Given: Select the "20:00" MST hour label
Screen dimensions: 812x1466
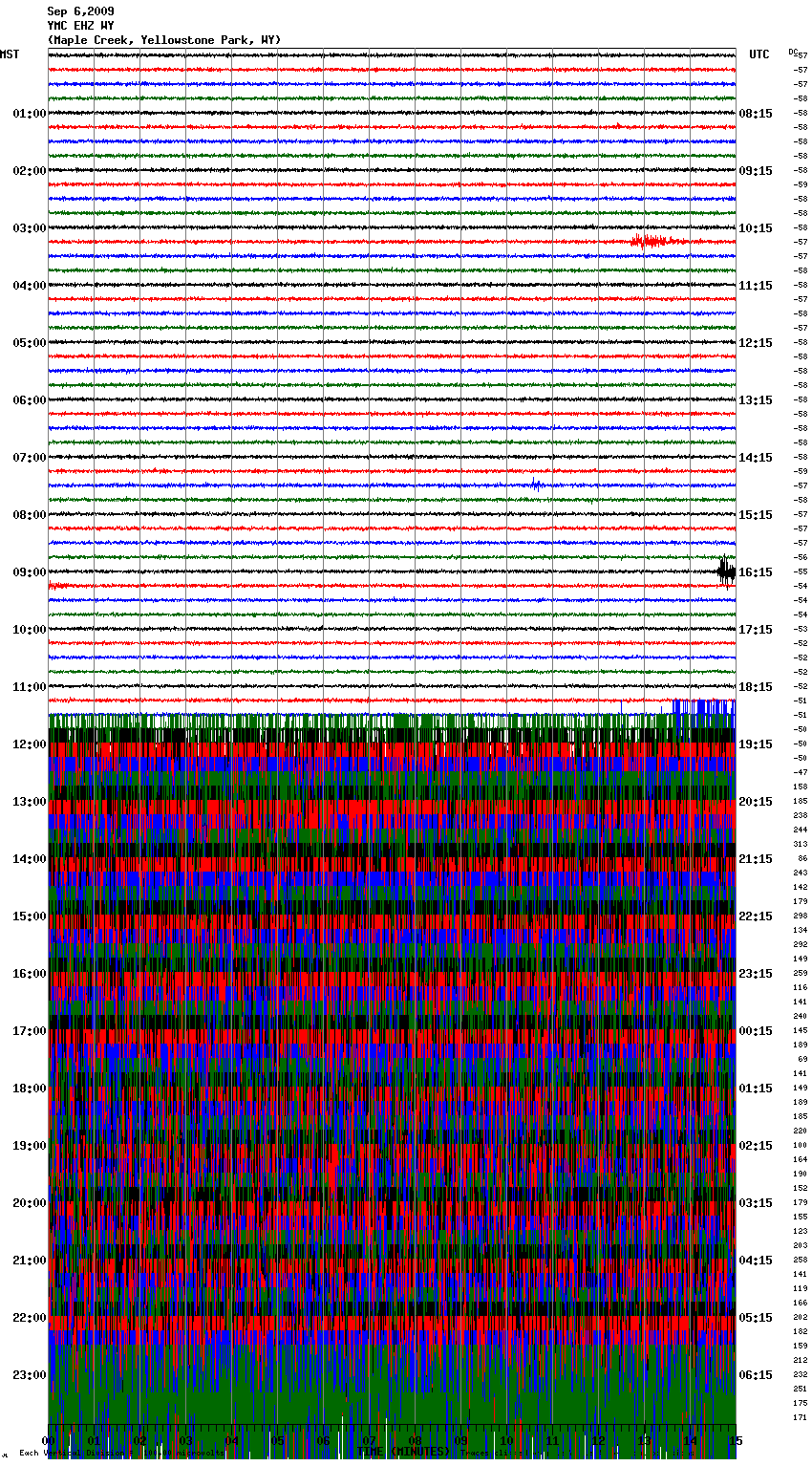Looking at the screenshot, I should point(30,1203).
